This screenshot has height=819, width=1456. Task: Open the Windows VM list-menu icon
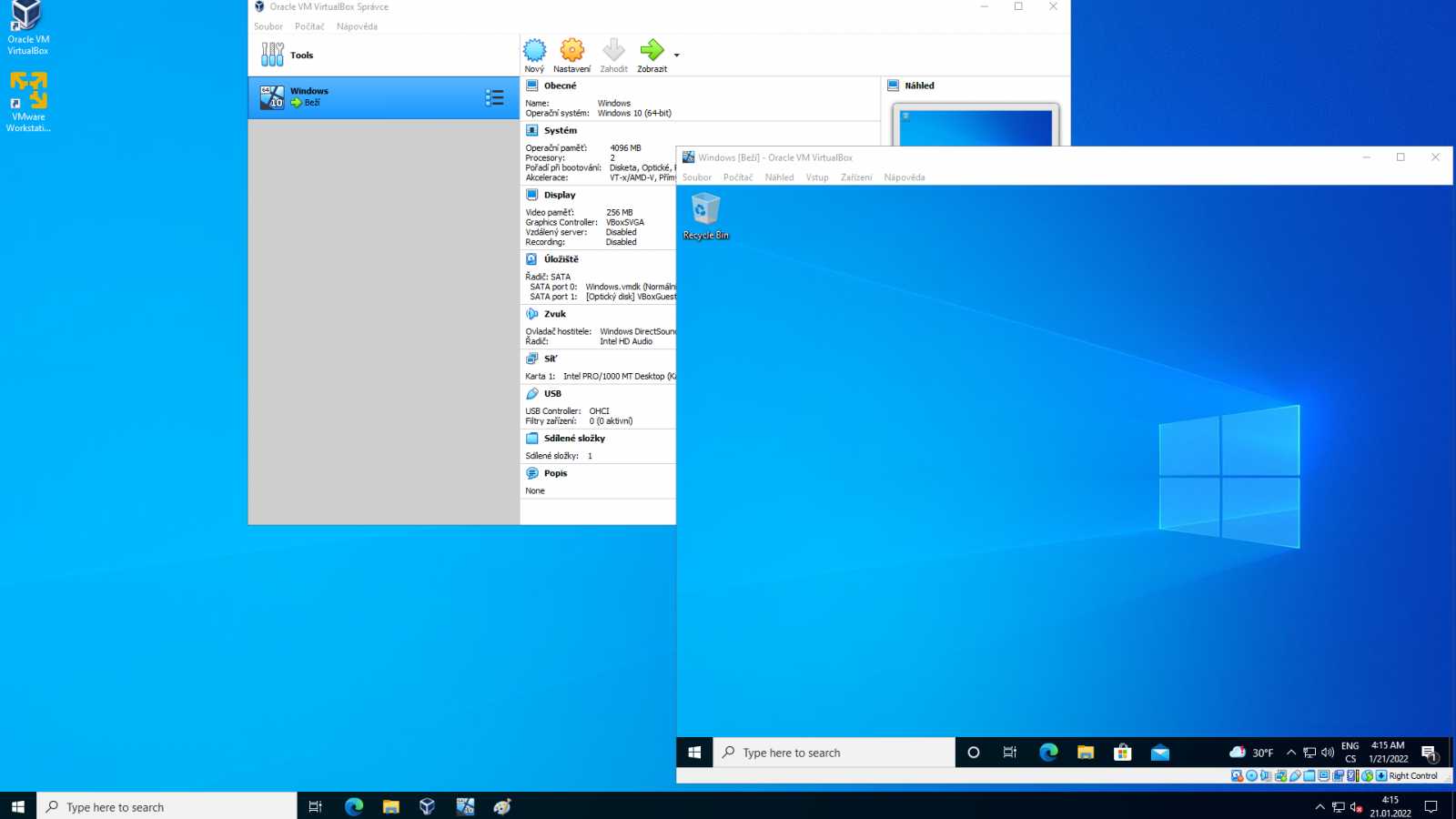[x=494, y=97]
